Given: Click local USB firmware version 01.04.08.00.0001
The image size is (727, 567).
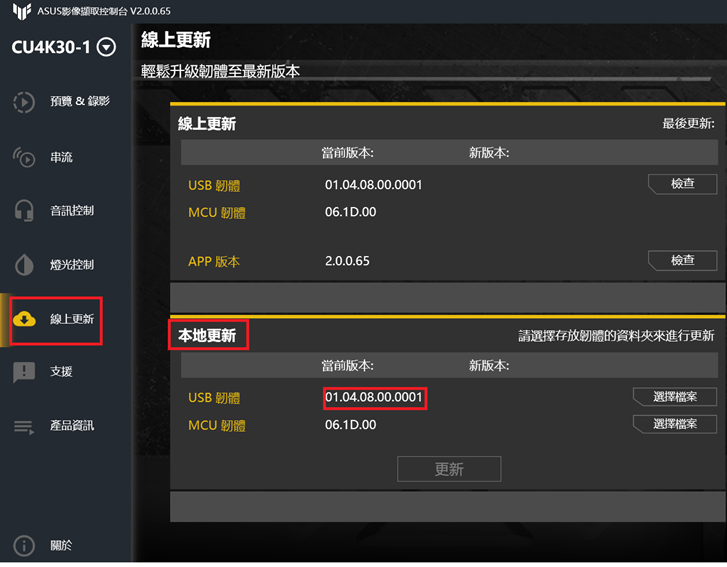Looking at the screenshot, I should pos(374,397).
